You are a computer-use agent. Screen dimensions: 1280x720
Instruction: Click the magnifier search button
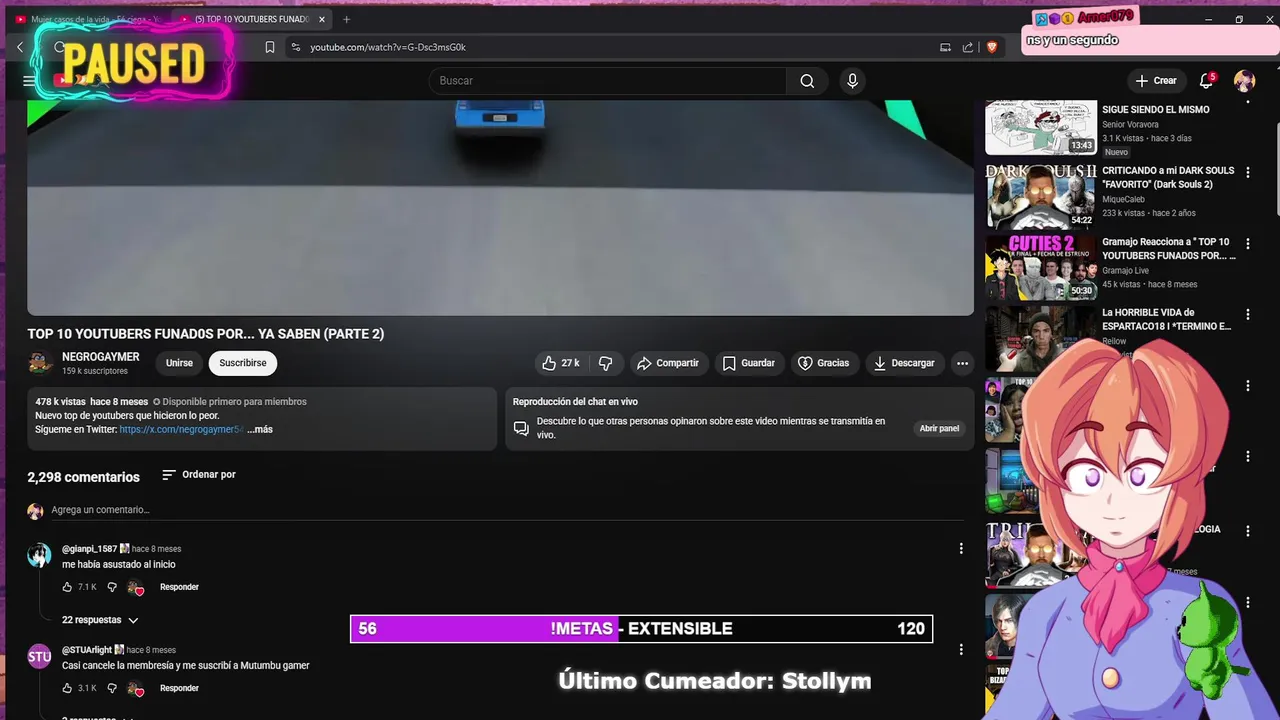[x=807, y=81]
